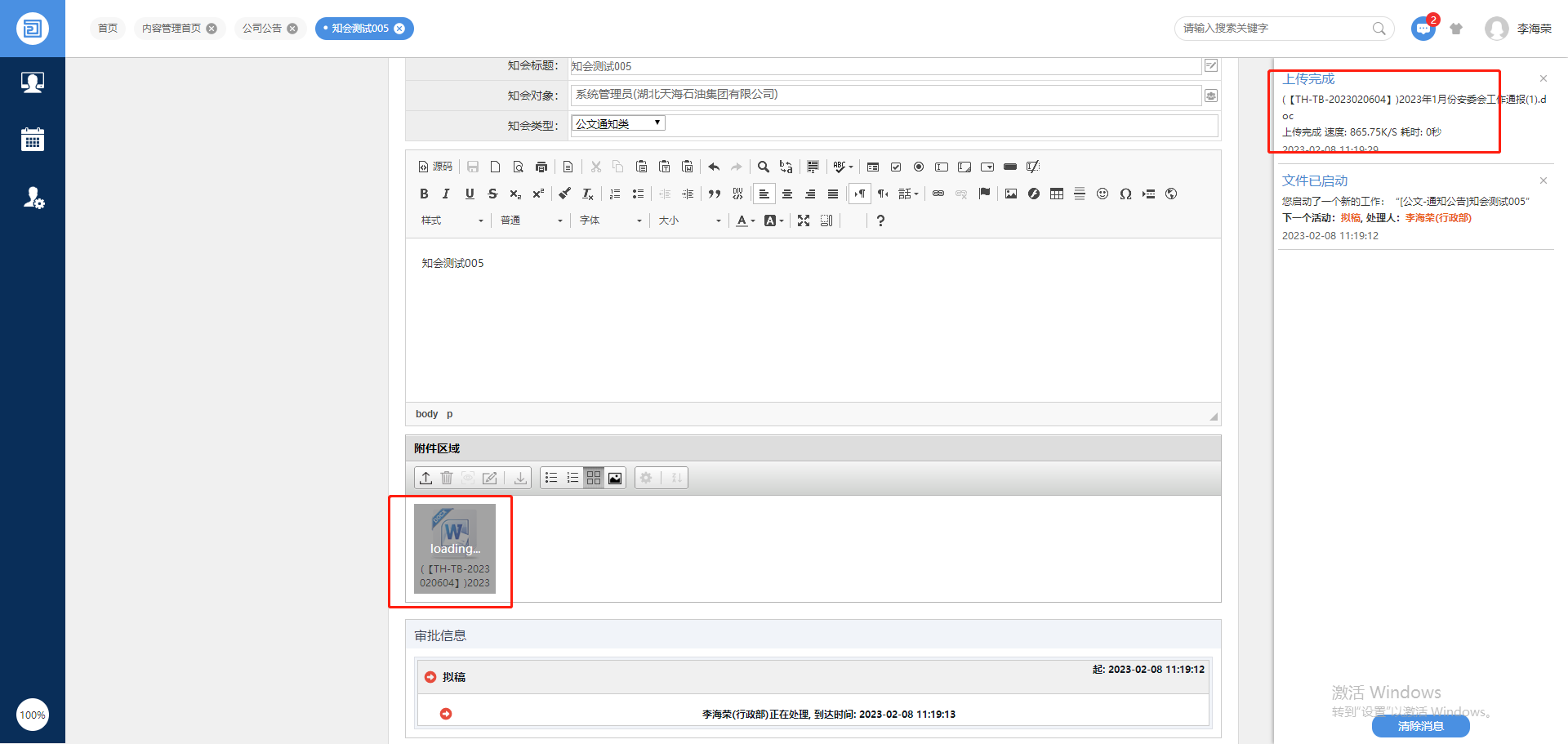Click the print icon in editor toolbar
The height and width of the screenshot is (744, 1568).
click(541, 167)
